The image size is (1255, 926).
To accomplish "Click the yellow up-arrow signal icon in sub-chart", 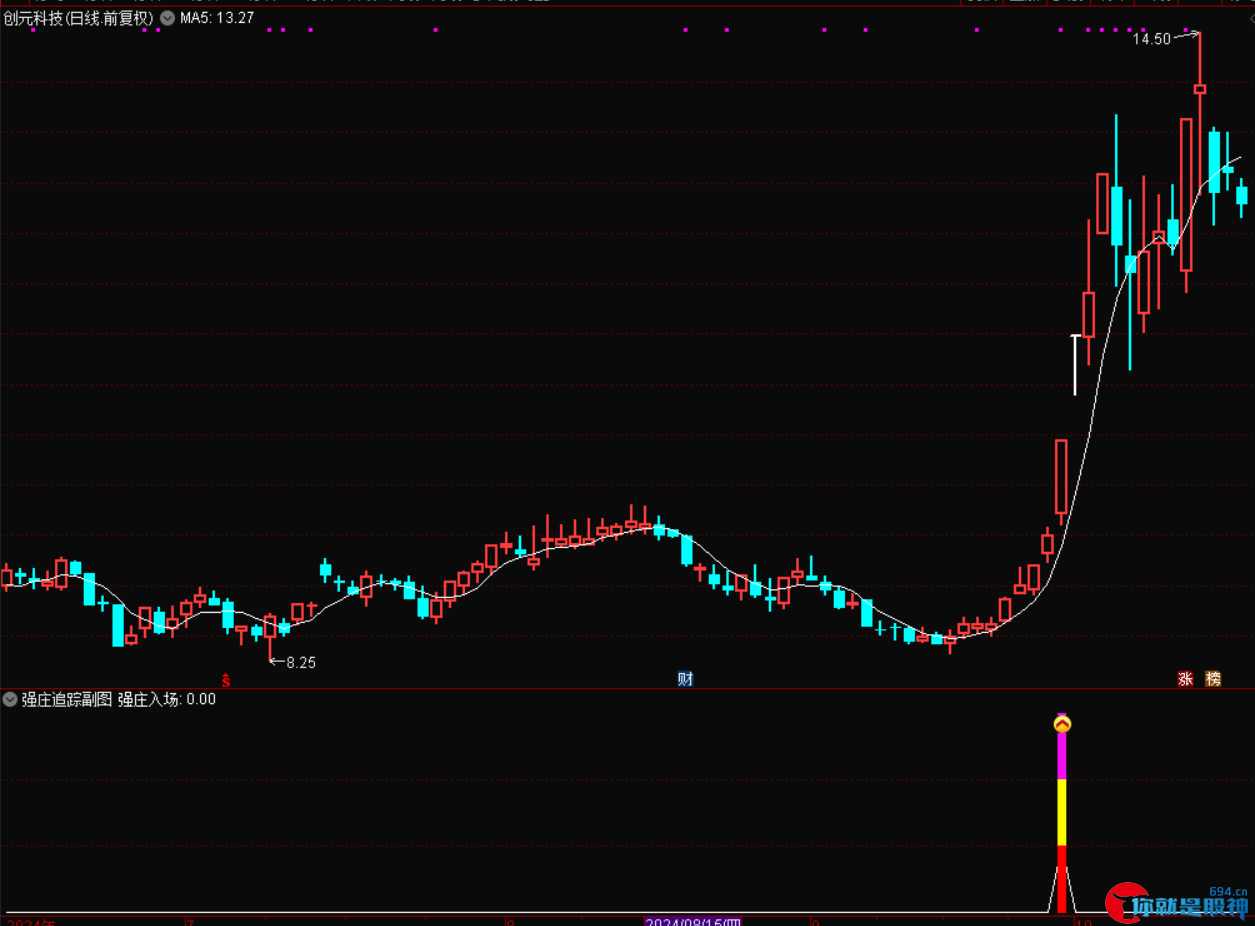I will [x=1062, y=723].
